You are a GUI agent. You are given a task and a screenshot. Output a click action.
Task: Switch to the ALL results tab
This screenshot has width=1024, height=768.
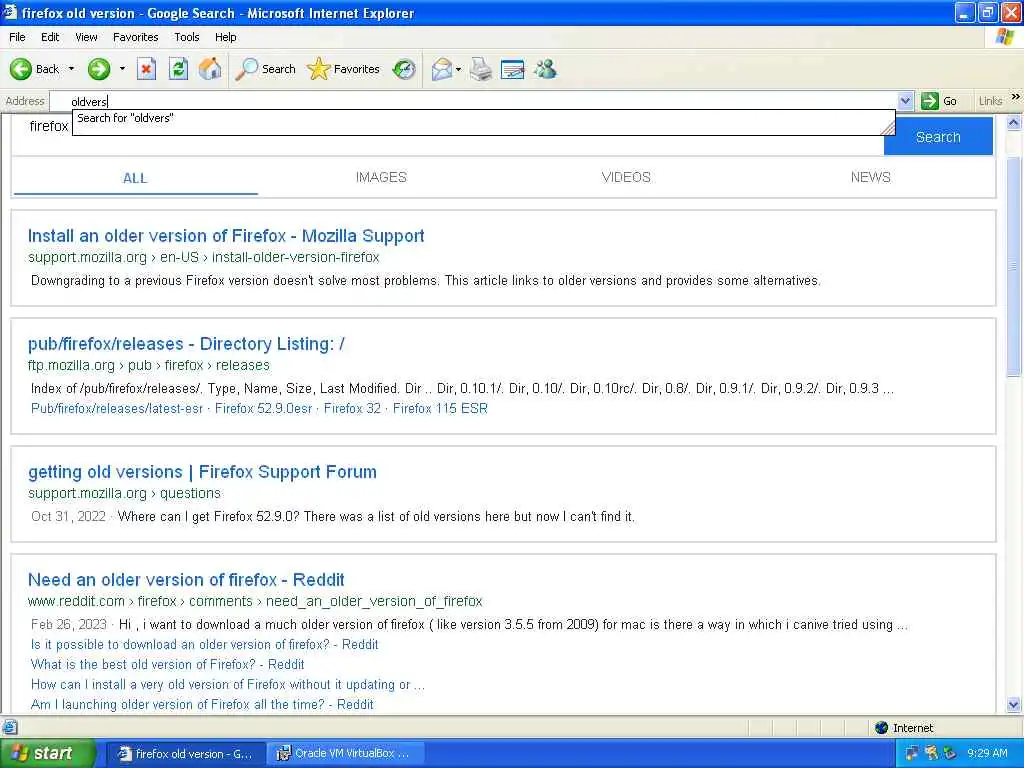[x=135, y=178]
